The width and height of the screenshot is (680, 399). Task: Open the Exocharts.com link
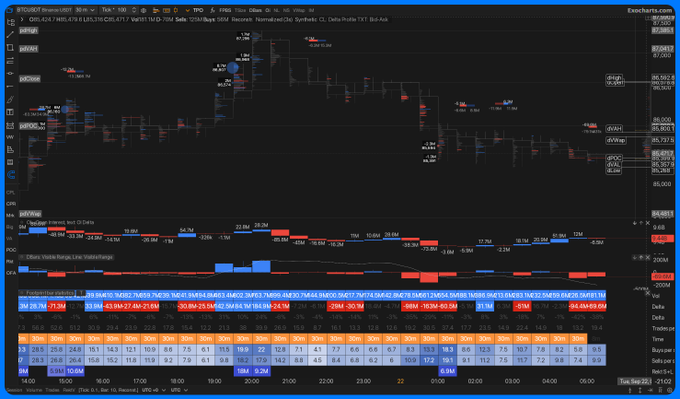[x=649, y=10]
